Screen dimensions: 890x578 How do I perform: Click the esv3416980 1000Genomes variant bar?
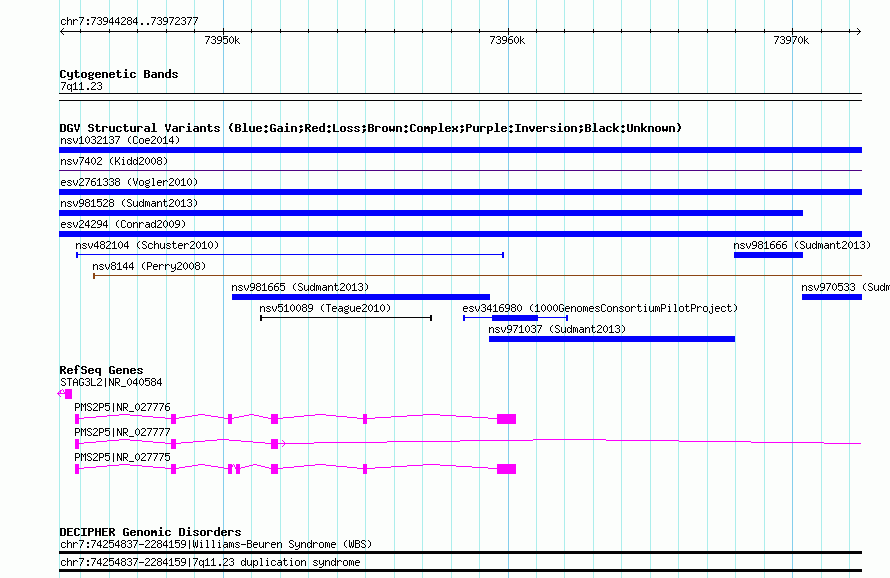pyautogui.click(x=515, y=318)
